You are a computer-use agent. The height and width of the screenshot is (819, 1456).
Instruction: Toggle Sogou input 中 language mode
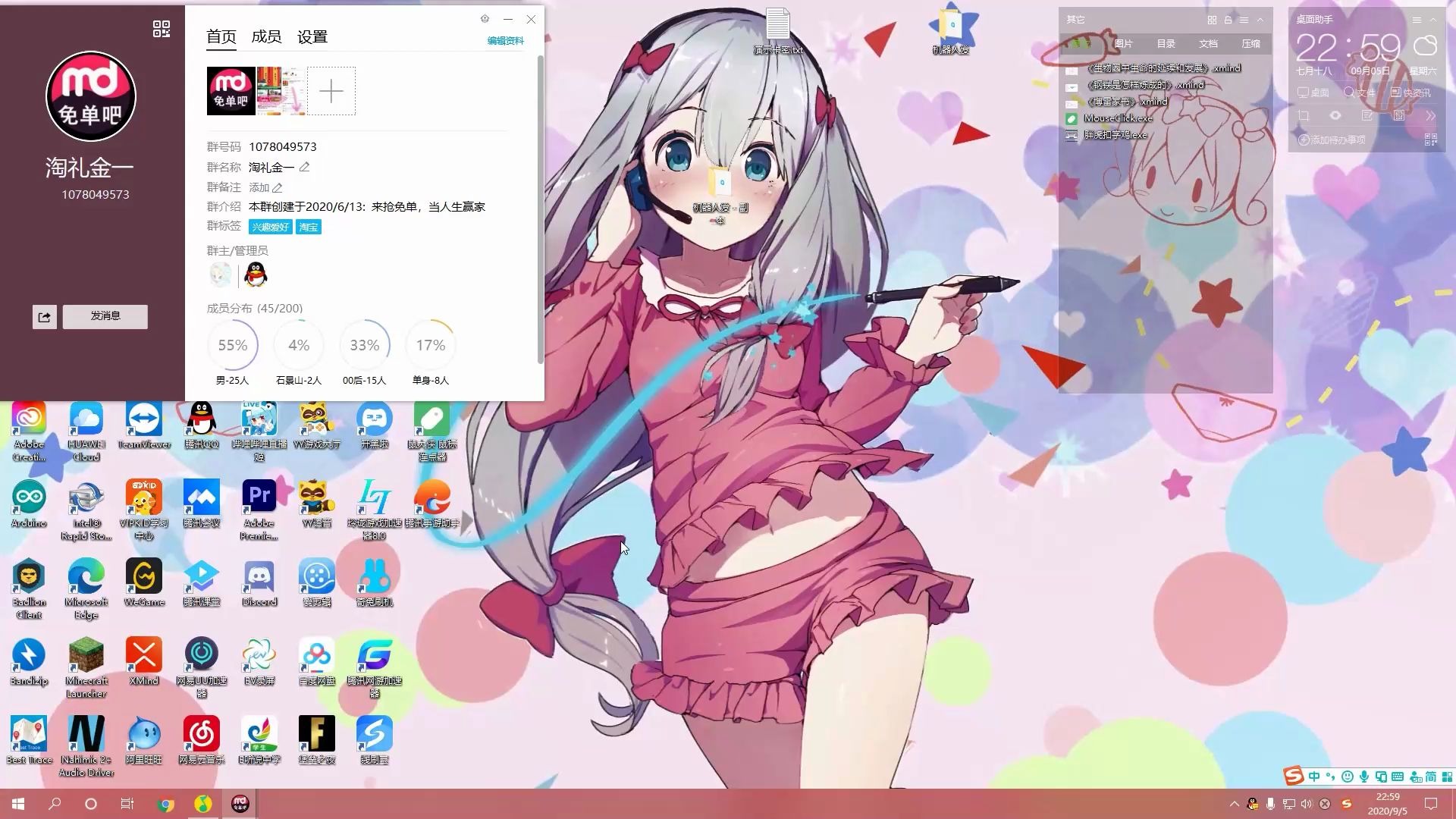click(x=1313, y=777)
